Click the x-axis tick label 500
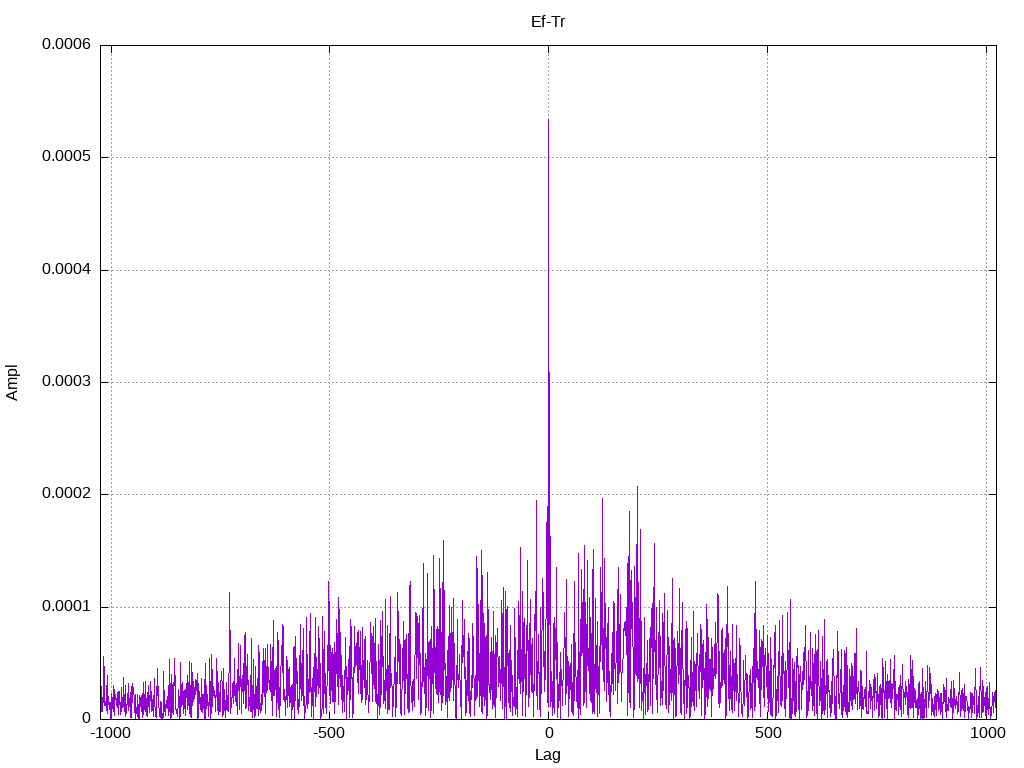The width and height of the screenshot is (1024, 768). pyautogui.click(x=768, y=733)
